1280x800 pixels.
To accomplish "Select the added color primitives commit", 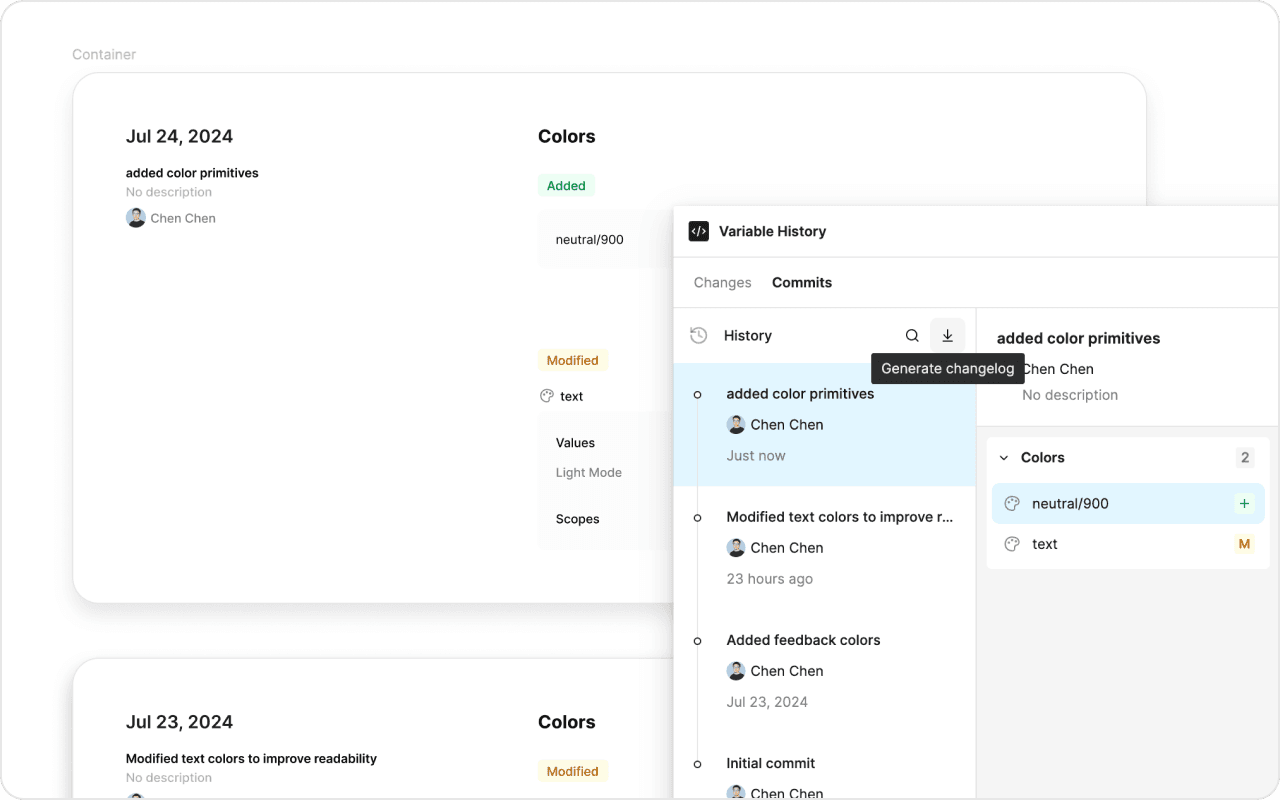I will [x=824, y=425].
